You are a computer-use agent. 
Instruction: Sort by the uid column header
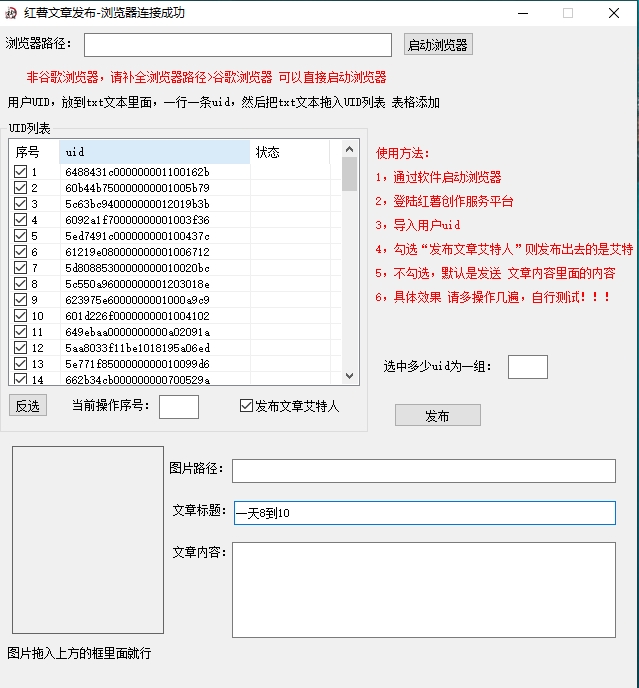(x=154, y=152)
